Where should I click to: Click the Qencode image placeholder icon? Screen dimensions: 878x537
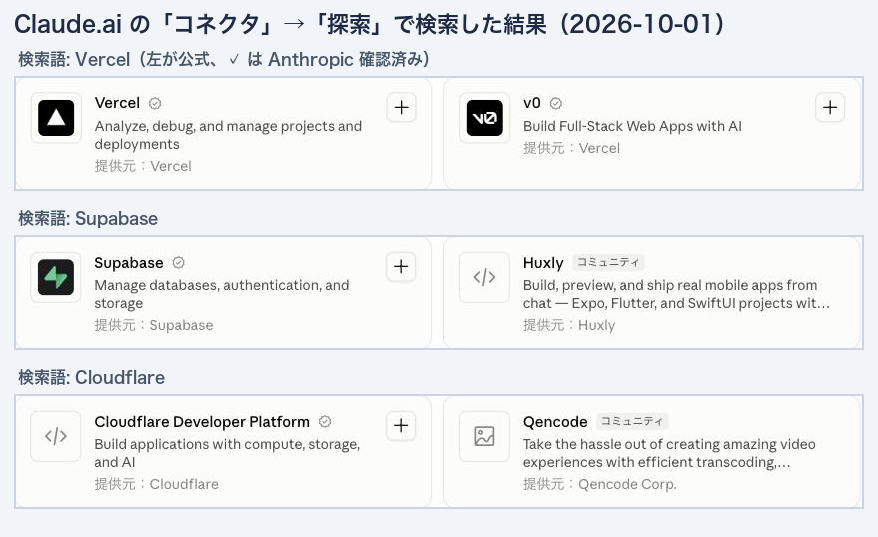click(x=484, y=436)
